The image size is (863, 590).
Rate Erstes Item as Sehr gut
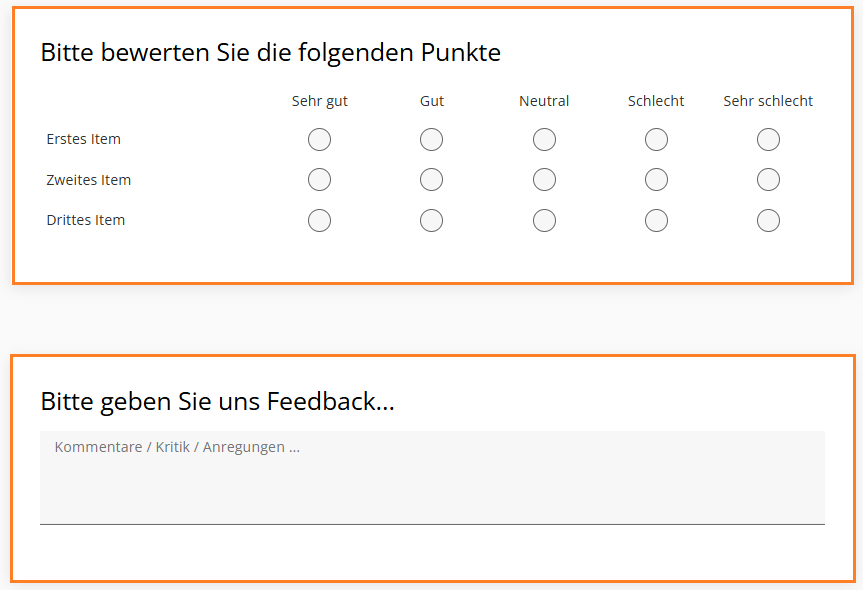coord(319,140)
